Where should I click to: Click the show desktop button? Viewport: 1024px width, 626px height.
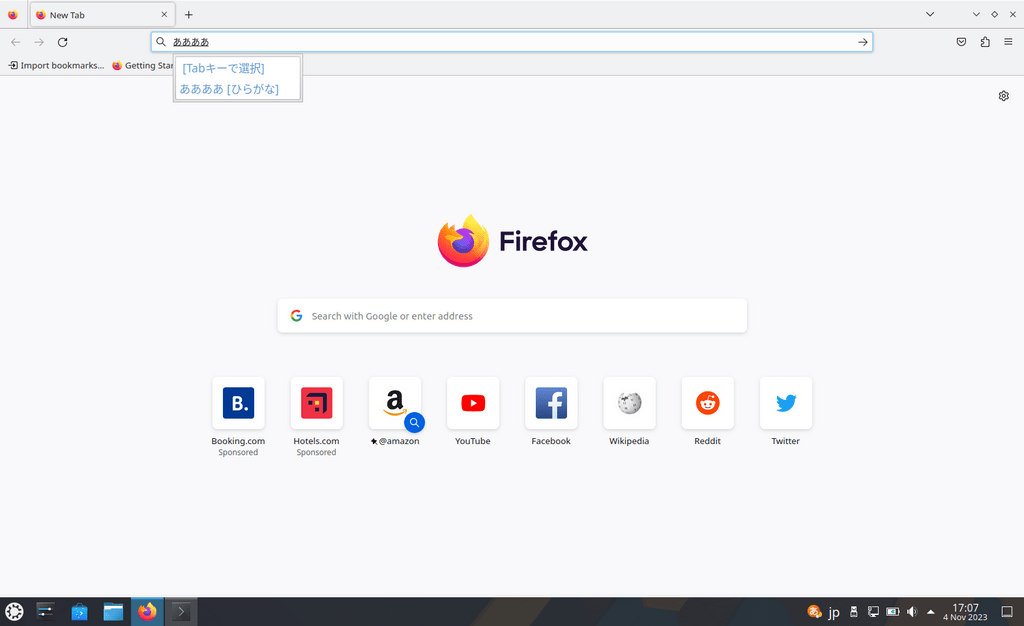point(1008,612)
